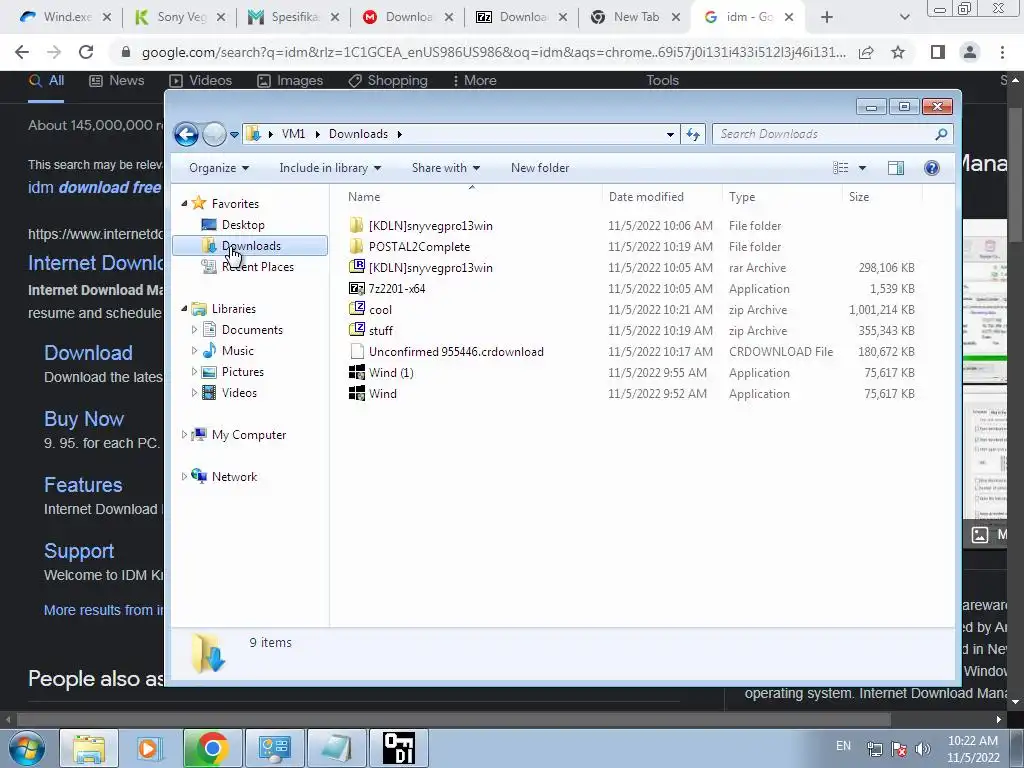Open Chrome from the taskbar
This screenshot has width=1024, height=768.
click(x=212, y=748)
